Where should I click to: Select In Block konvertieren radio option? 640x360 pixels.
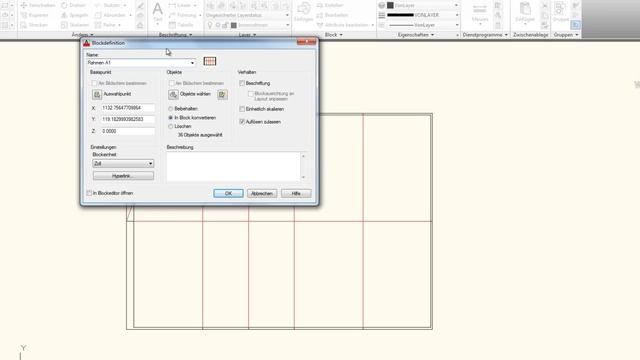tap(171, 118)
